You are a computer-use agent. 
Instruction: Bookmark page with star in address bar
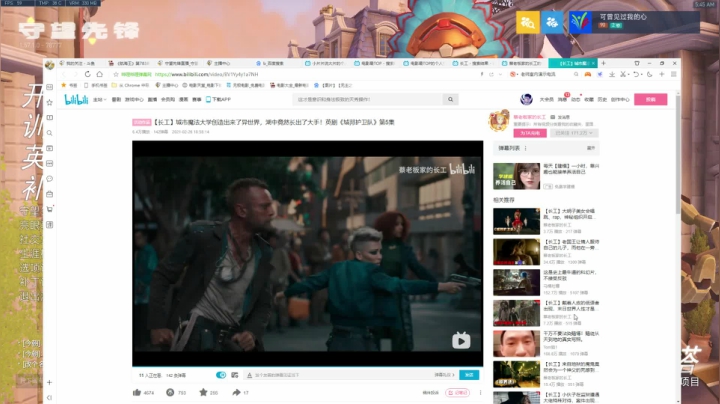click(x=116, y=74)
